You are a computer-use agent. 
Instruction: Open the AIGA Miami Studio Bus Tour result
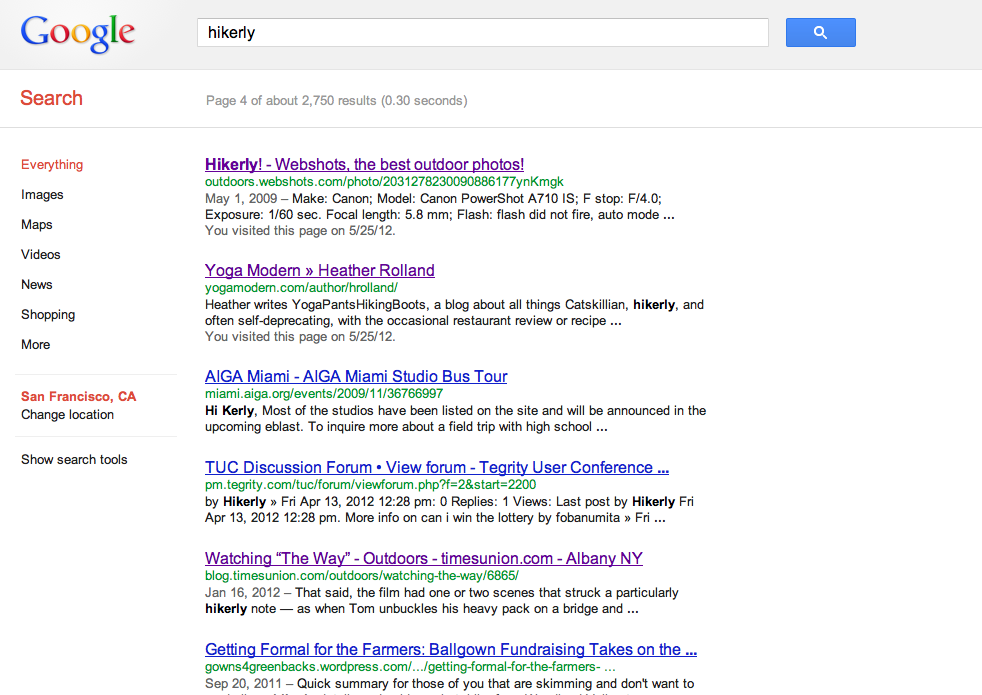356,376
